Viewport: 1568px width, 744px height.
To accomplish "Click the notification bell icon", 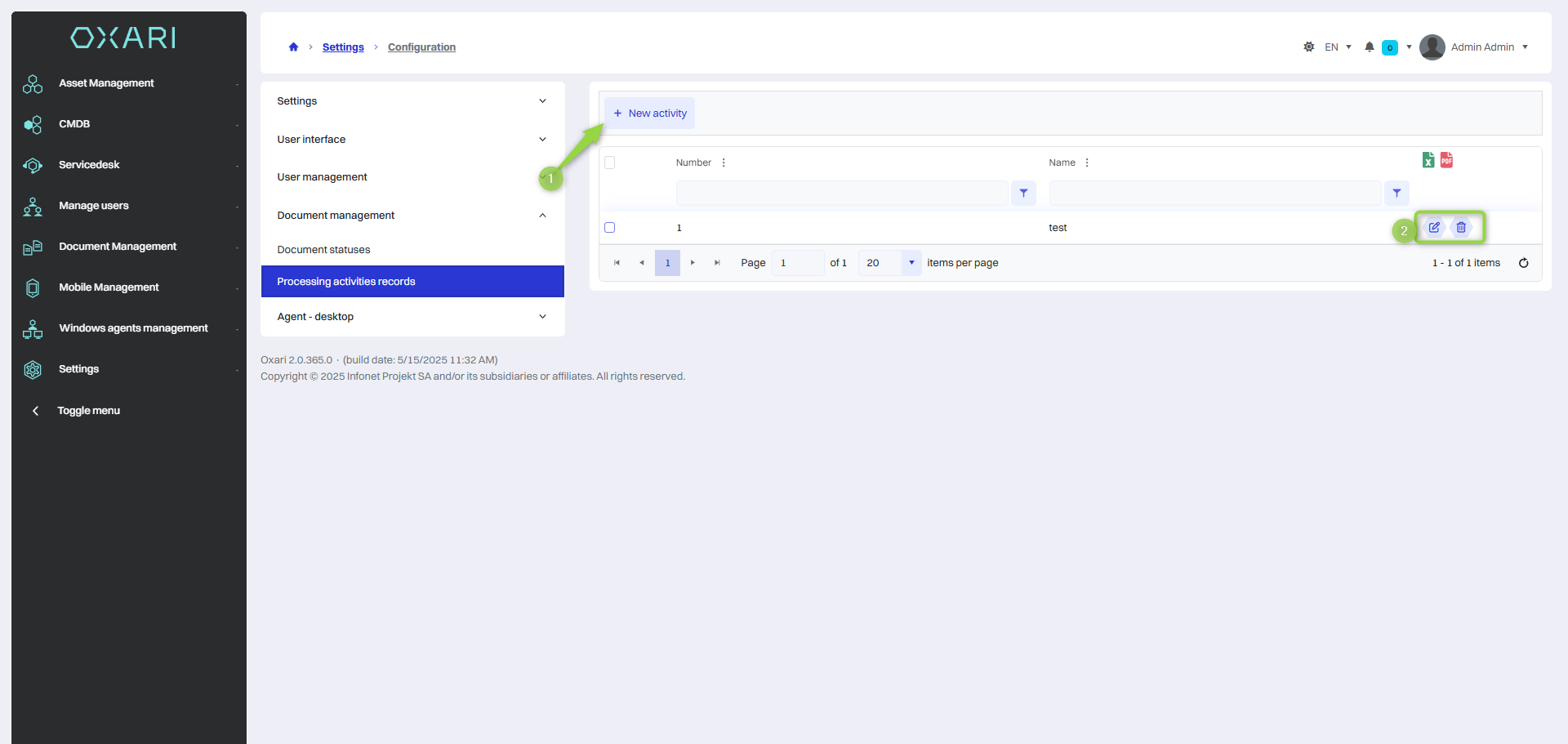I will click(1370, 47).
